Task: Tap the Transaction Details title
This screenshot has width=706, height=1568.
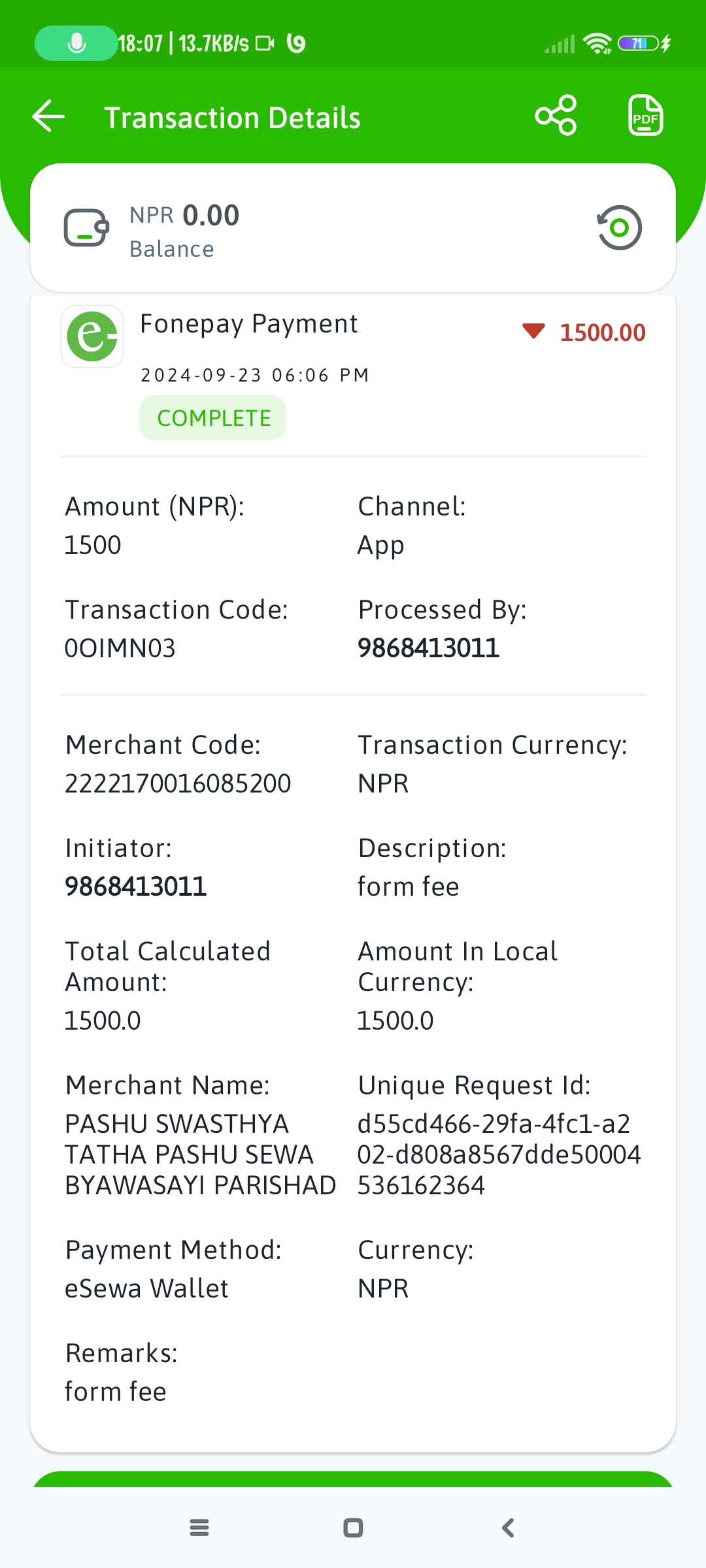Action: click(x=233, y=118)
